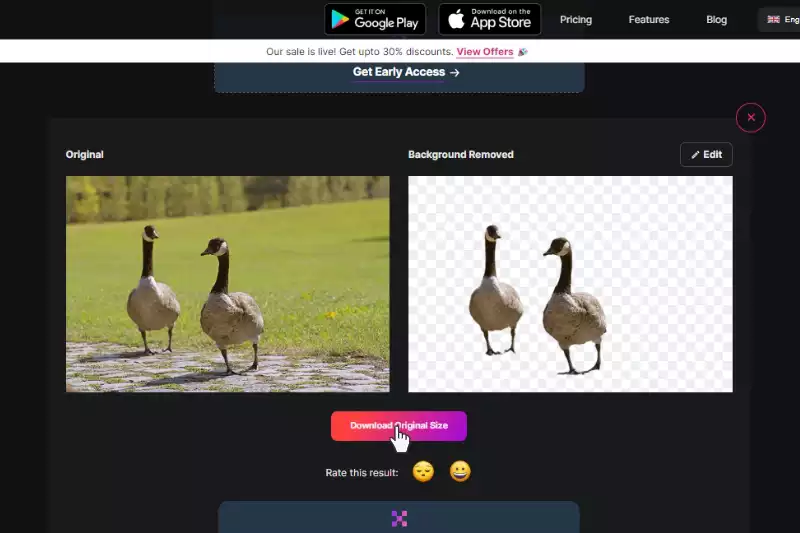
Task: Click Download Original Size button
Action: click(x=399, y=426)
